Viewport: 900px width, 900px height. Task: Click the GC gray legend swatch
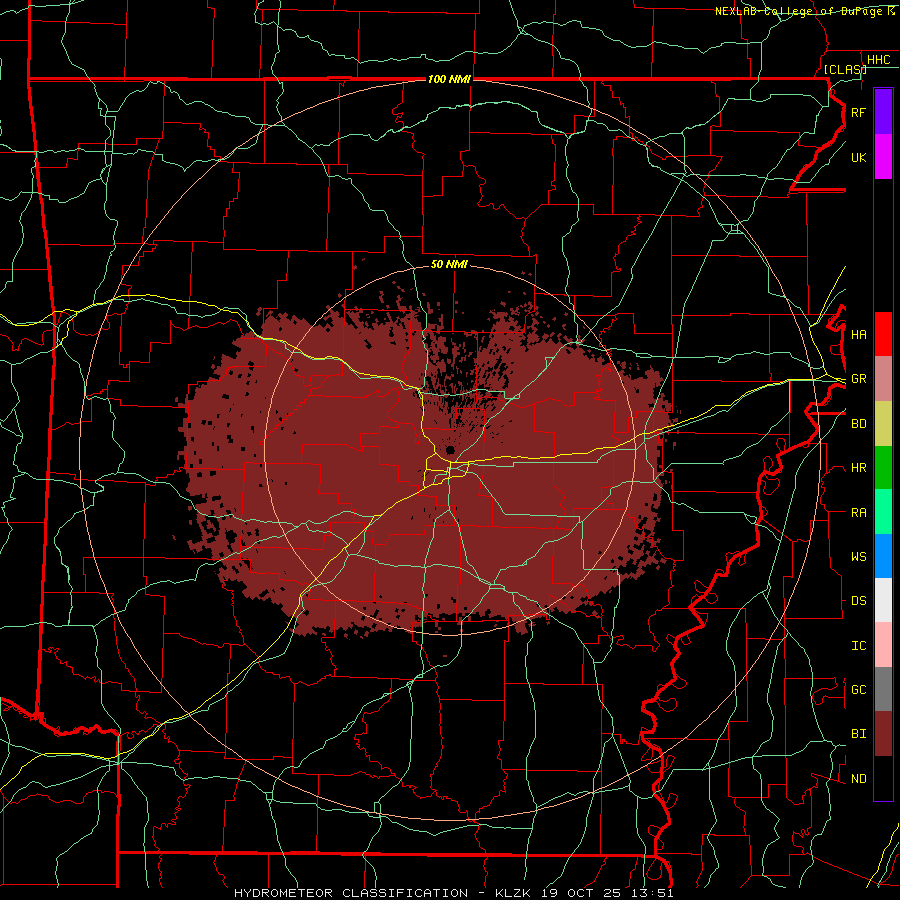tap(883, 689)
